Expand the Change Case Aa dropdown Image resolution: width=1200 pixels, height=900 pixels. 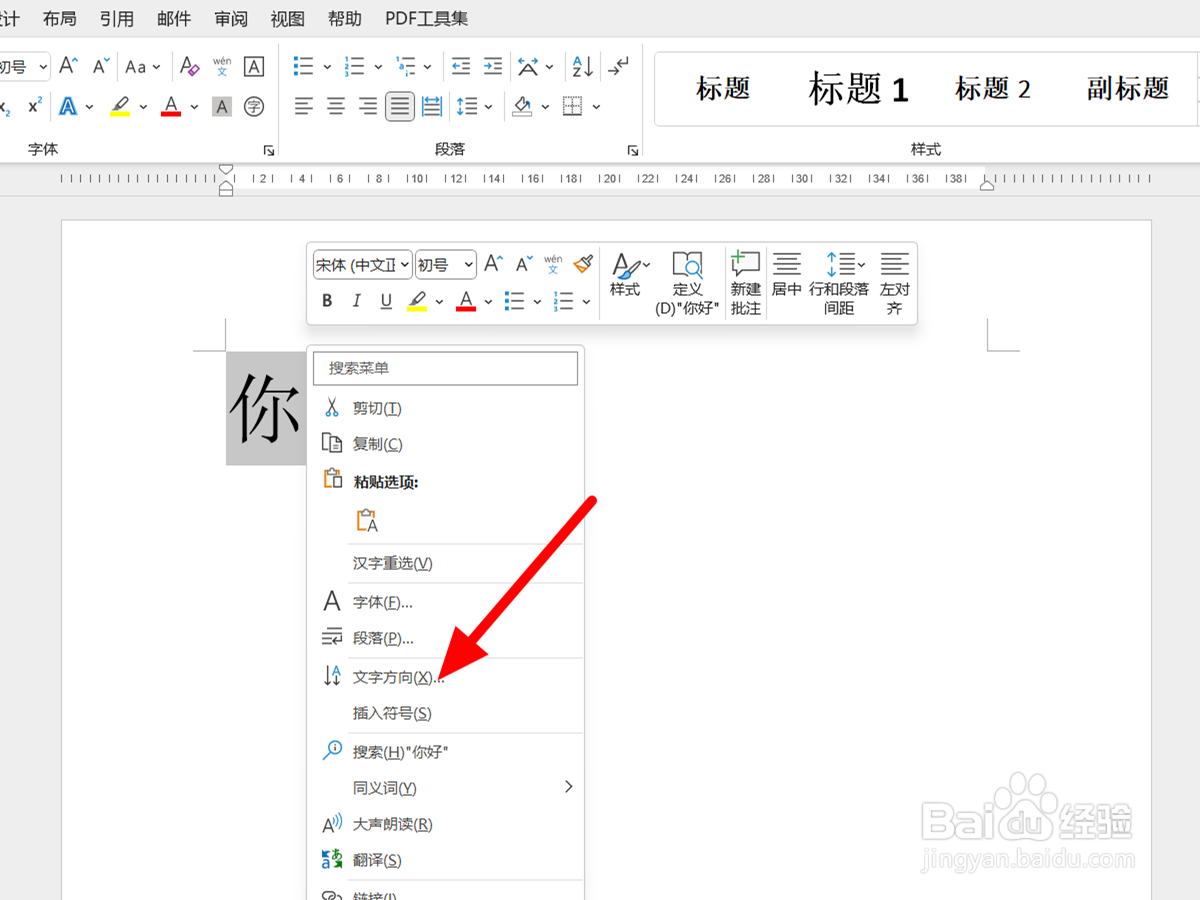(157, 67)
